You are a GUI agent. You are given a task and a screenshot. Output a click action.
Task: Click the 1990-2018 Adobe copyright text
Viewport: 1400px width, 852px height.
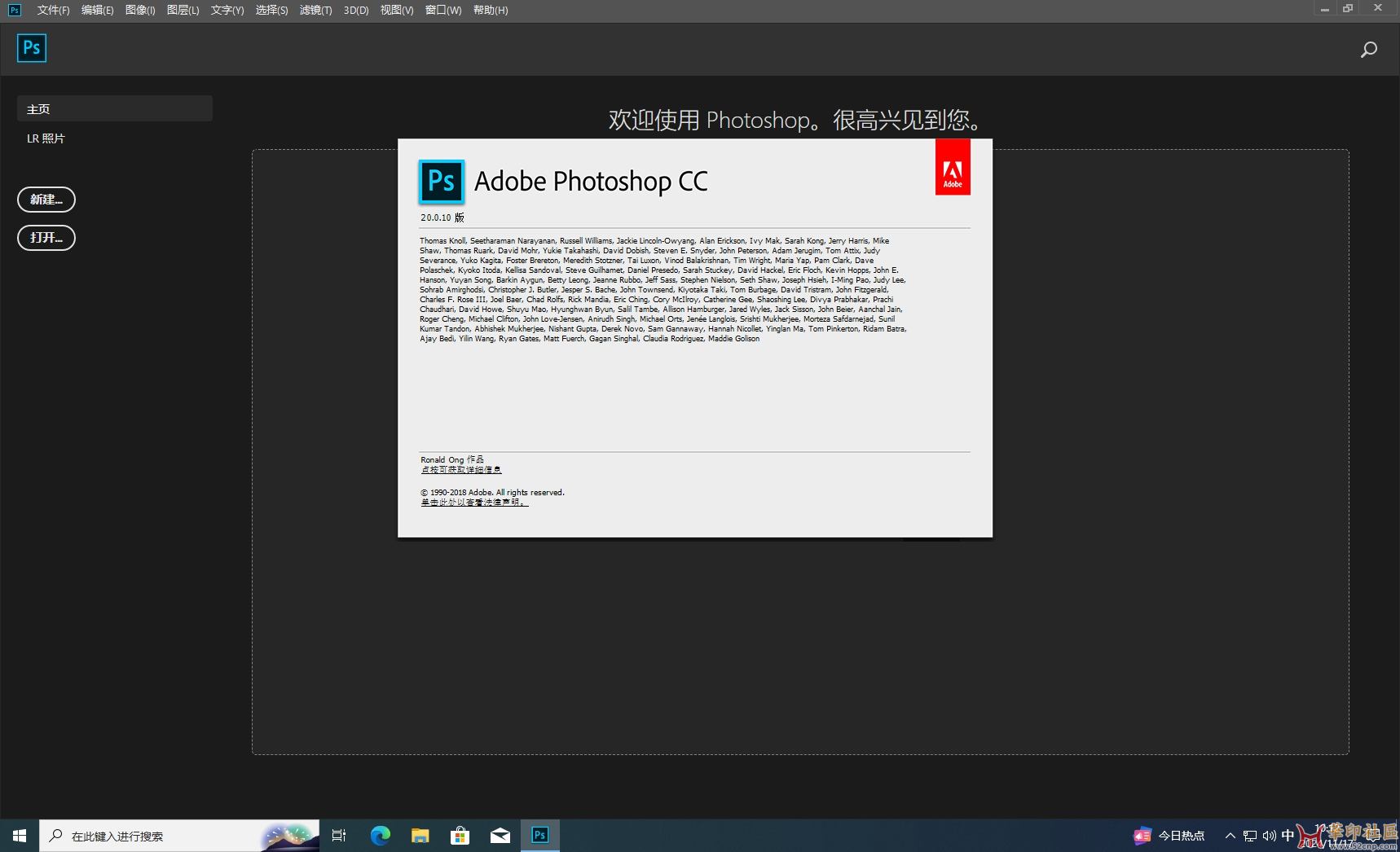pos(492,492)
